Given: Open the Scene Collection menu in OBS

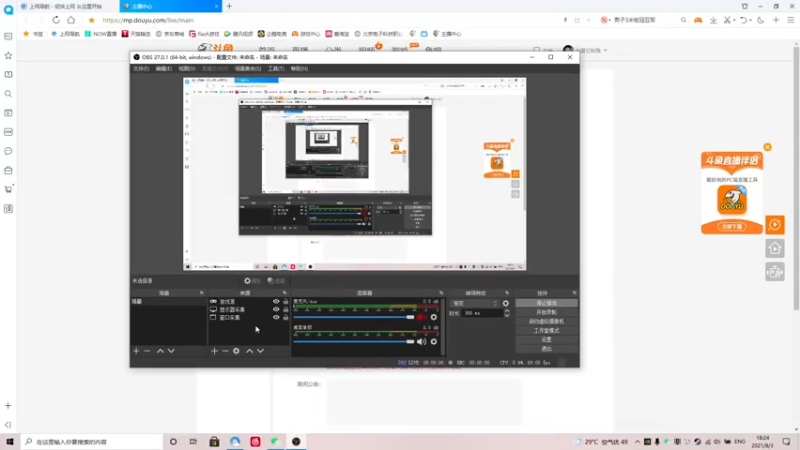Looking at the screenshot, I should pos(248,68).
